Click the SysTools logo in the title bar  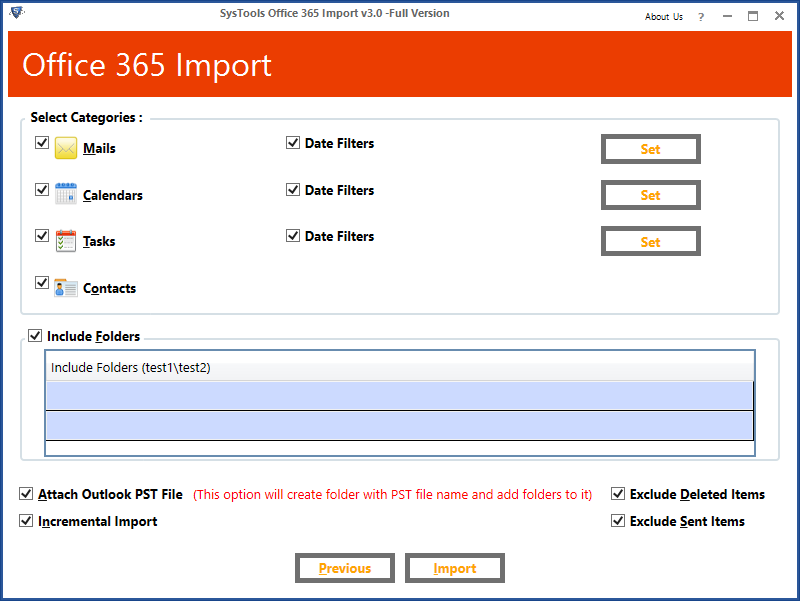14,13
